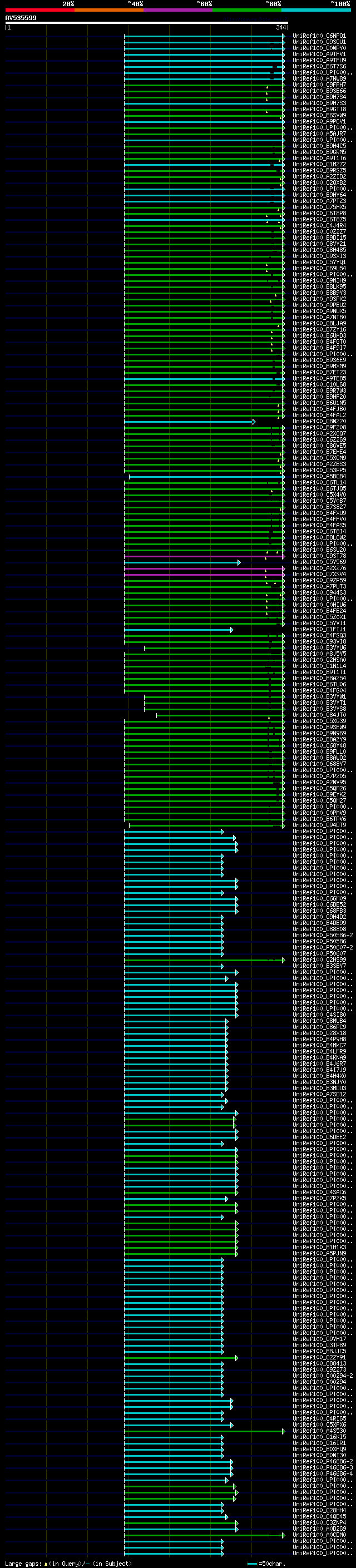Select hit UniRef100_Q10LG8
The height and width of the screenshot is (1568, 356).
coord(319,384)
